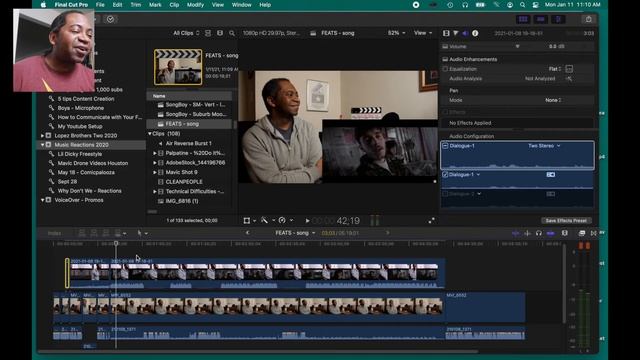
Task: Open the Modify menu
Action: 195,5
